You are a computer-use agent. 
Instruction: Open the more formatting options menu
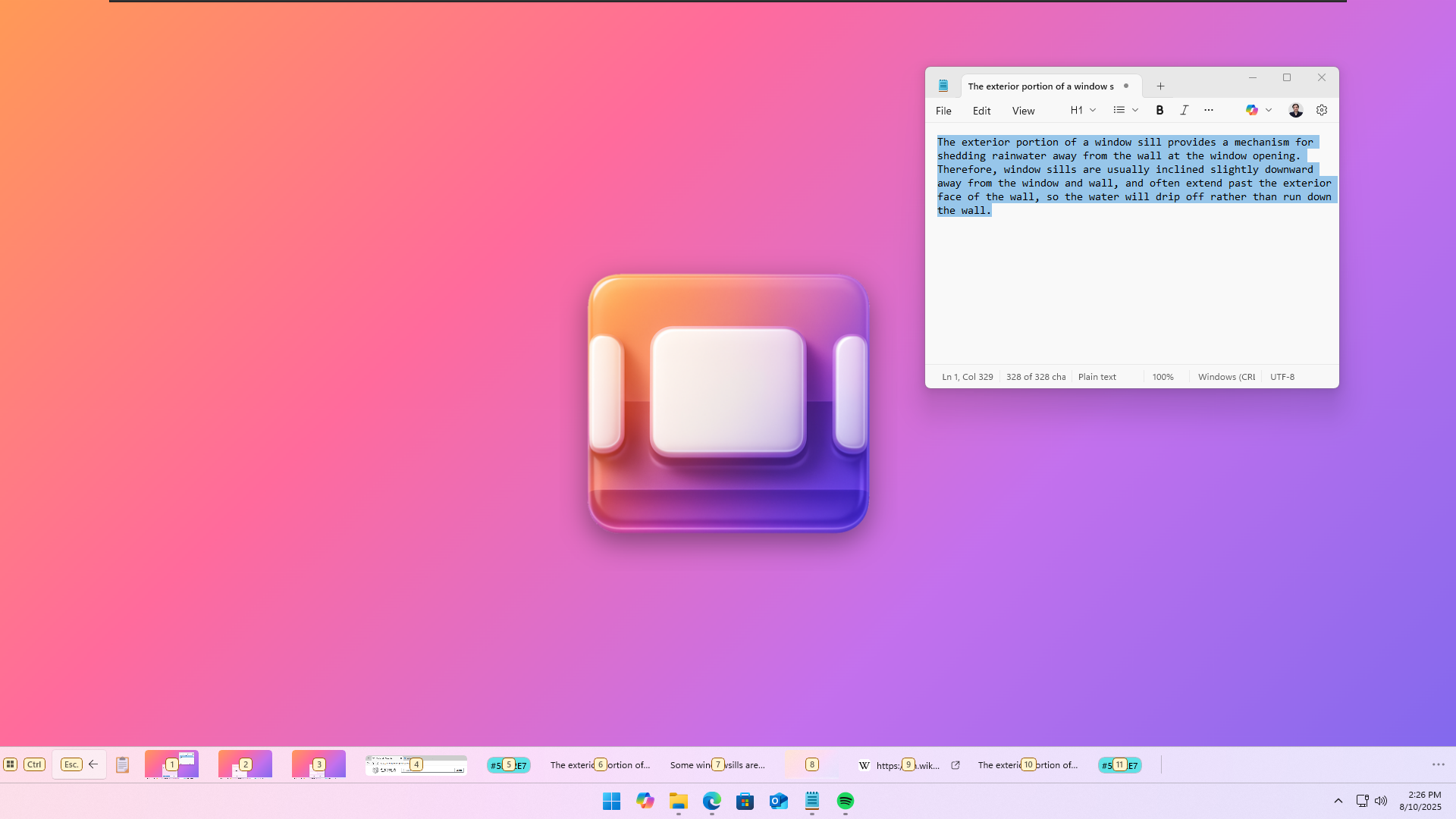(x=1208, y=110)
